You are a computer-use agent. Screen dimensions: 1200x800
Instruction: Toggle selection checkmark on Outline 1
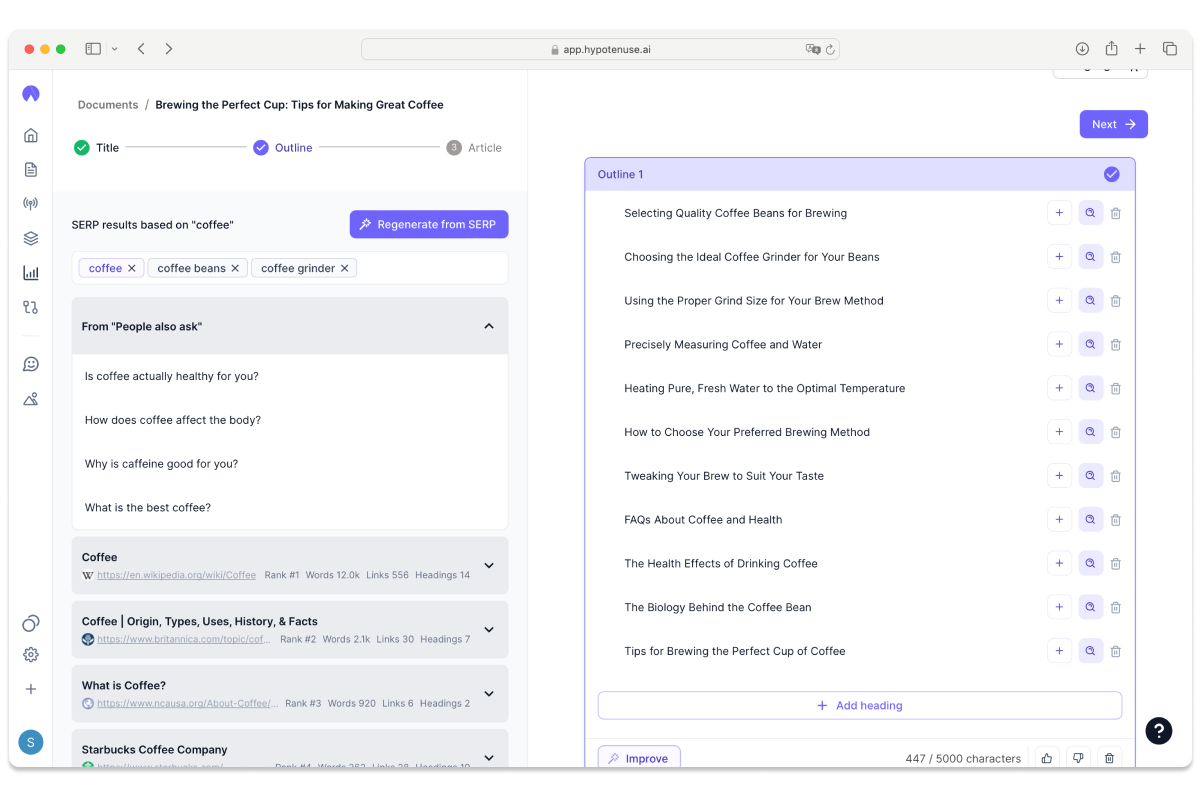point(1111,173)
